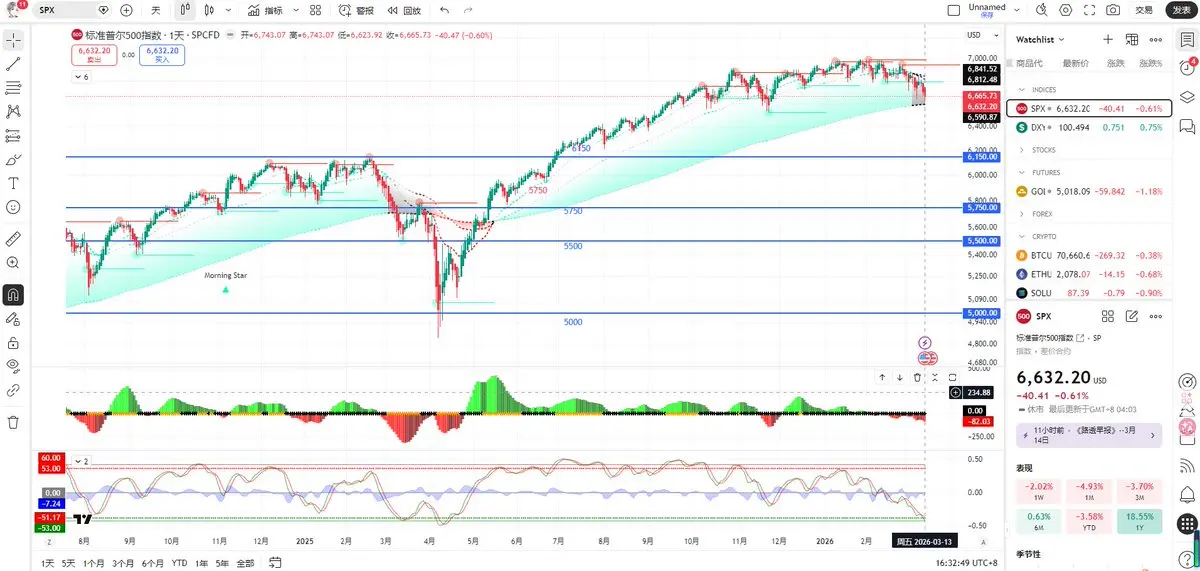This screenshot has width=1200, height=571.
Task: Select the ruler measure tool
Action: (13, 239)
